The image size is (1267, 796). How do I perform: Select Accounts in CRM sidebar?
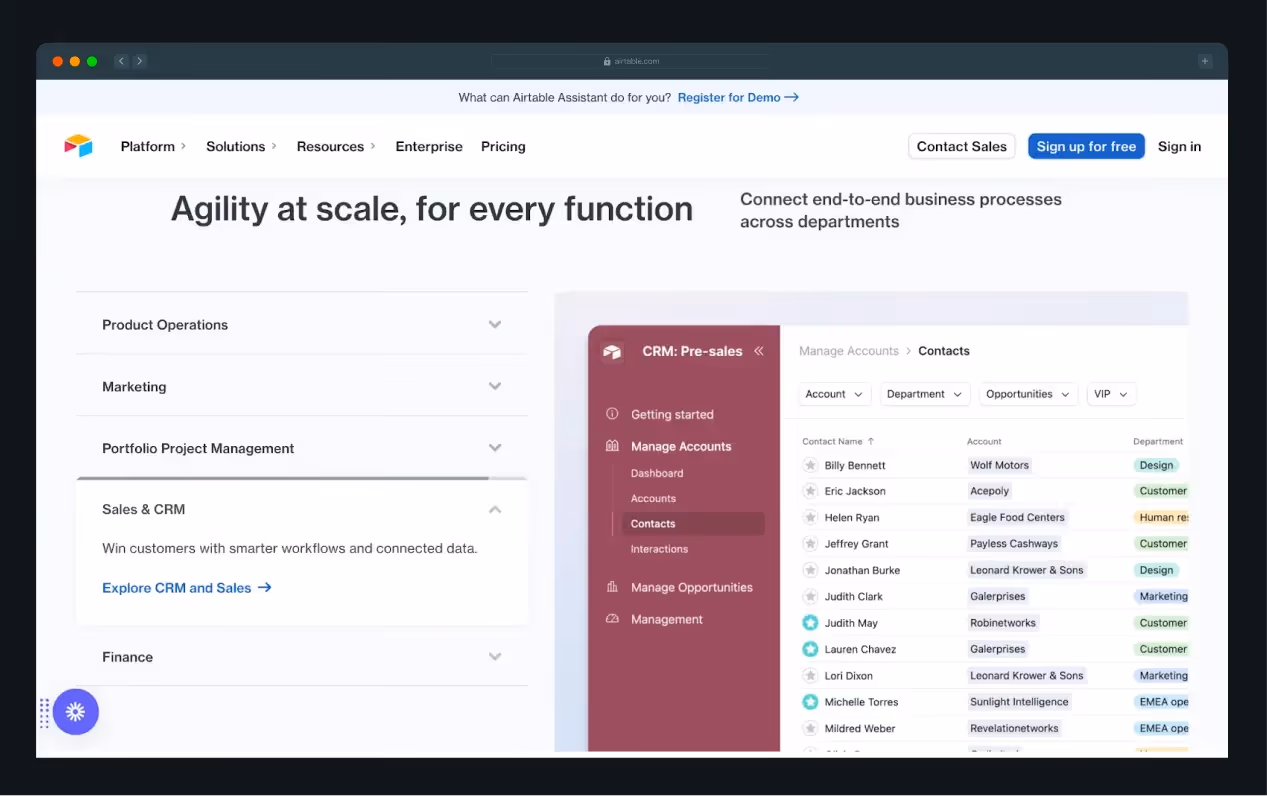[653, 498]
